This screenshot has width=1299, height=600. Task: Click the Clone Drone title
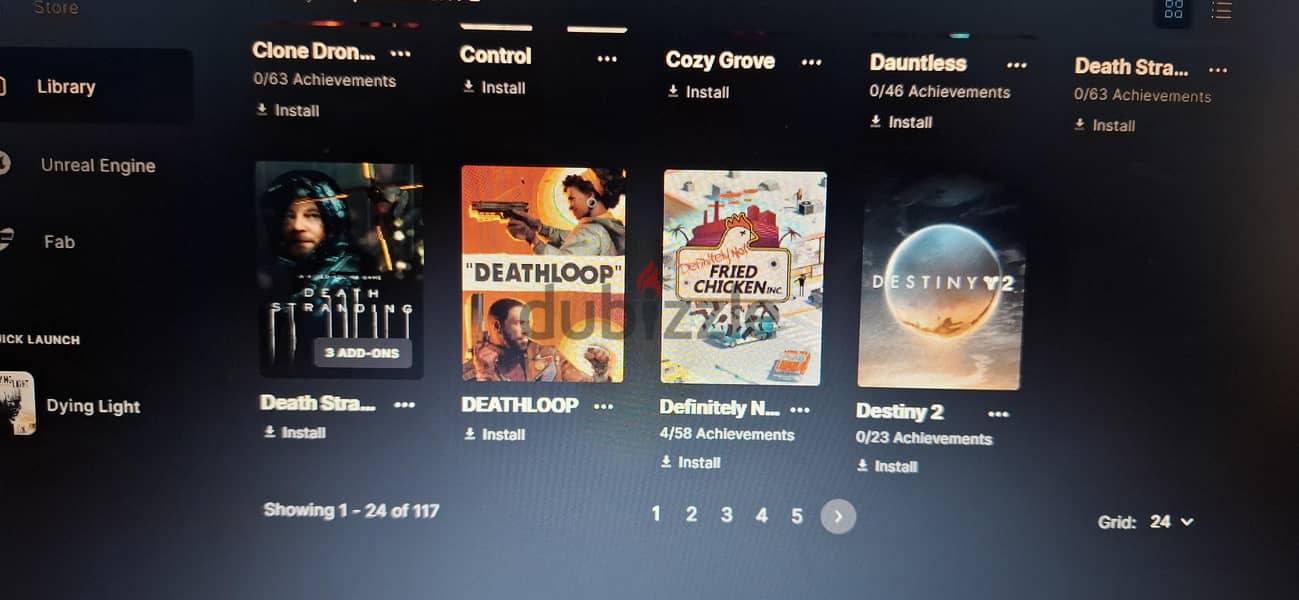click(x=314, y=50)
